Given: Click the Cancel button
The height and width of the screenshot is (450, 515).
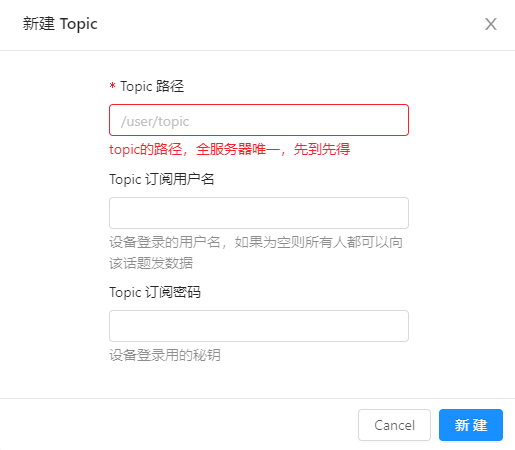Looking at the screenshot, I should pos(394,425).
